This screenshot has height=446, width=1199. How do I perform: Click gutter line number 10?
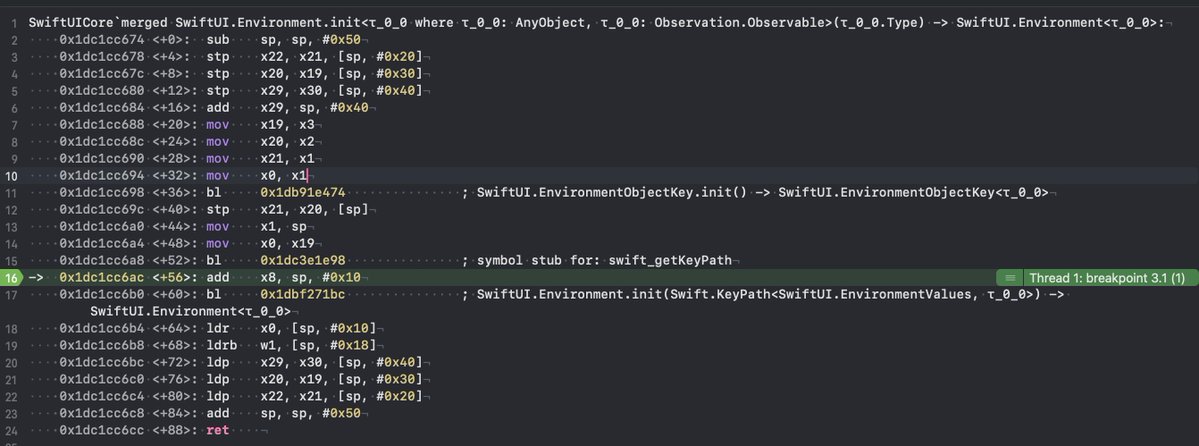coord(13,176)
